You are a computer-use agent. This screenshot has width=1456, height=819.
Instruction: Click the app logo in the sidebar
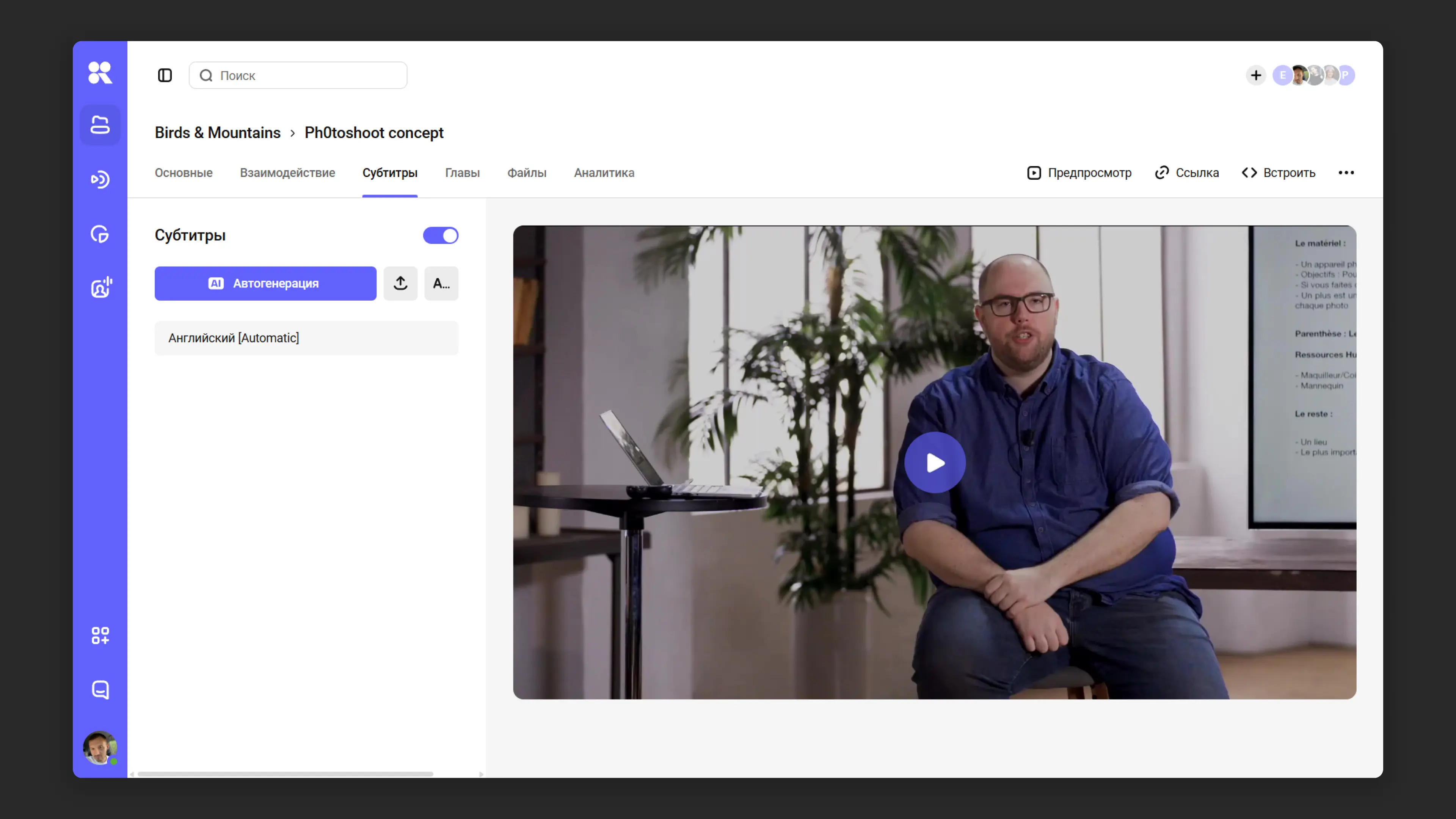(x=100, y=73)
